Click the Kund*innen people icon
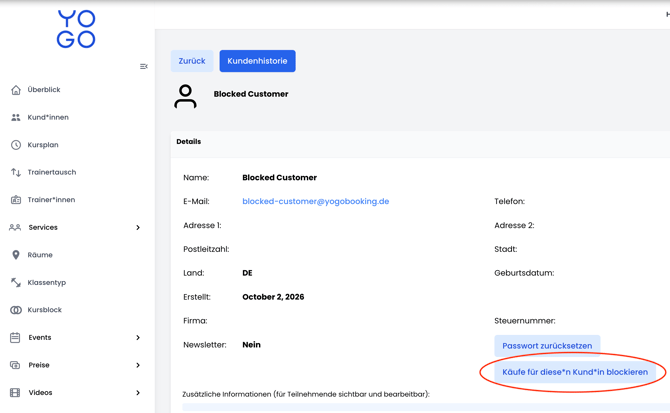Screen dimensions: 670x413 pos(16,117)
